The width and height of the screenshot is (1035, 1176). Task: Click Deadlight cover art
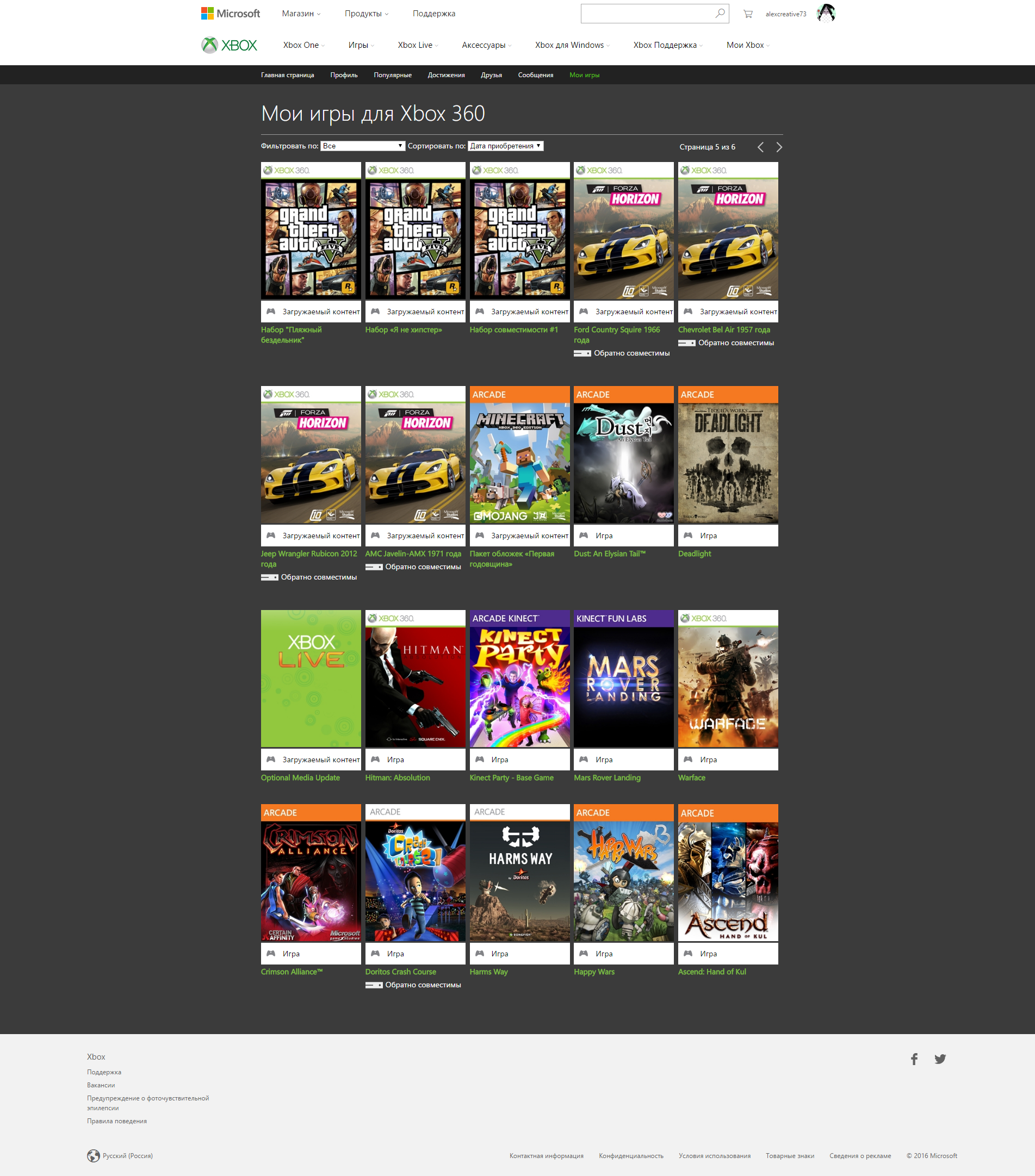tap(728, 455)
